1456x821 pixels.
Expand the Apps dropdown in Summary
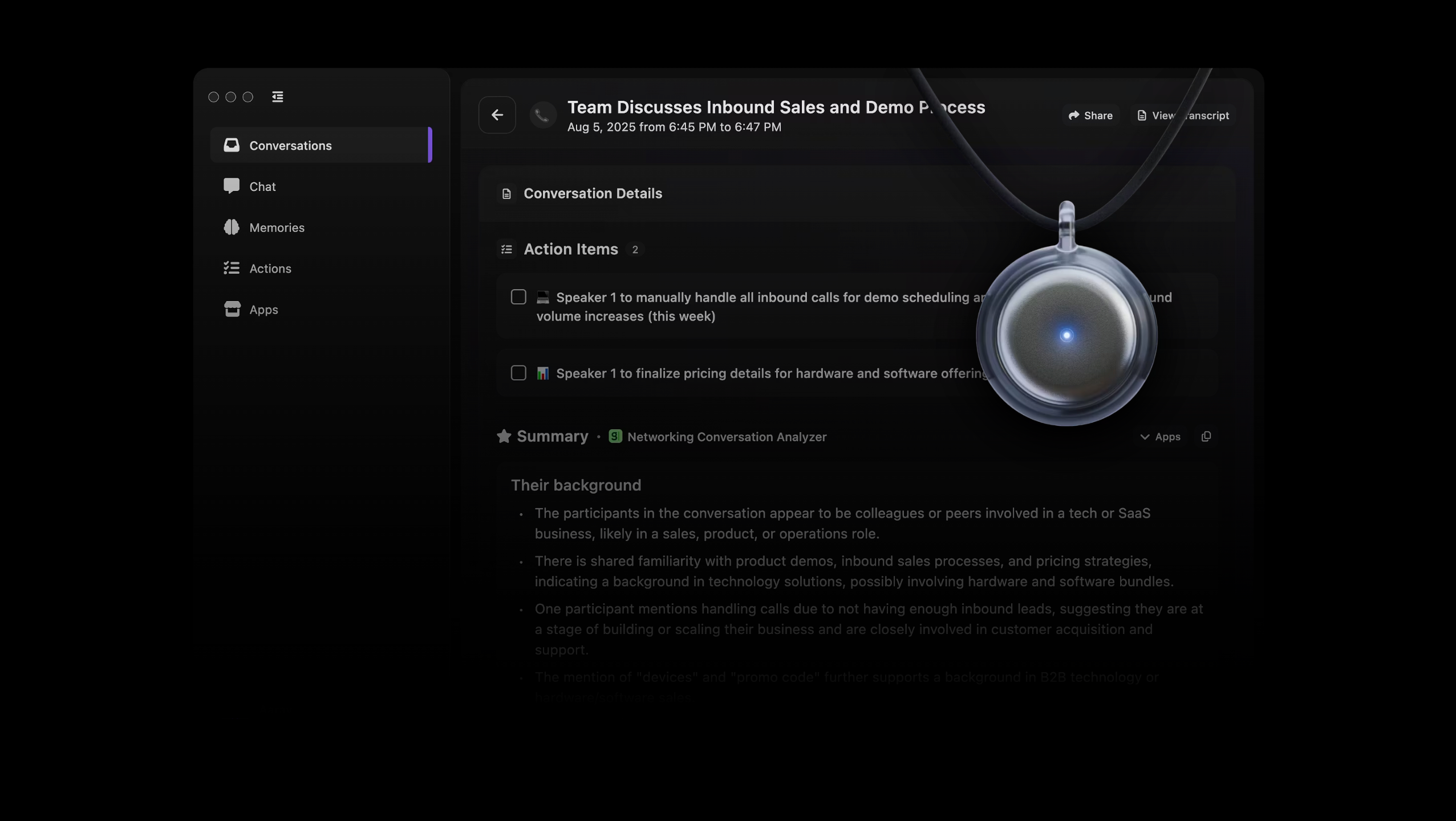point(1160,436)
